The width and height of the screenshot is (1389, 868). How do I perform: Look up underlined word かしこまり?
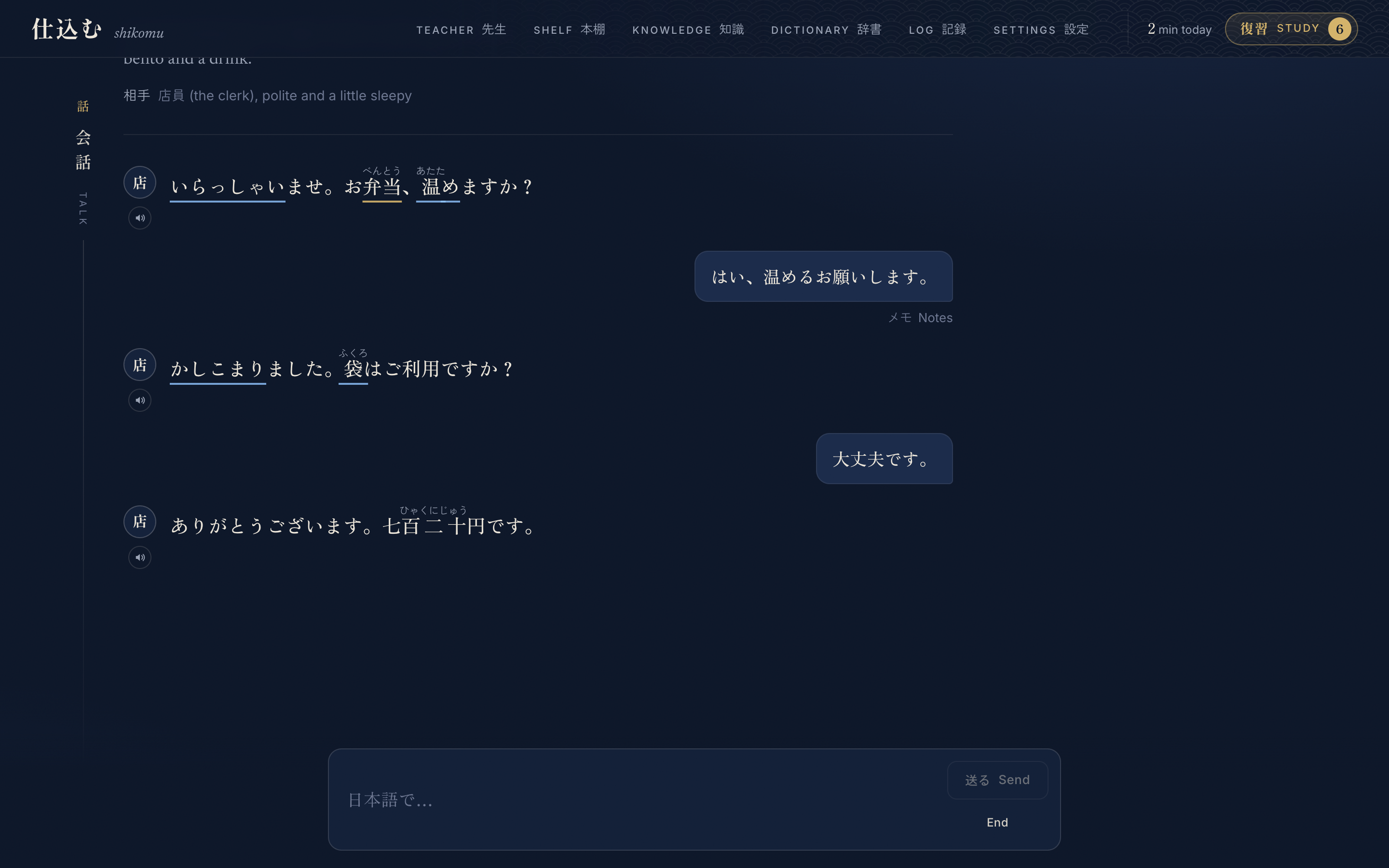[x=218, y=369]
